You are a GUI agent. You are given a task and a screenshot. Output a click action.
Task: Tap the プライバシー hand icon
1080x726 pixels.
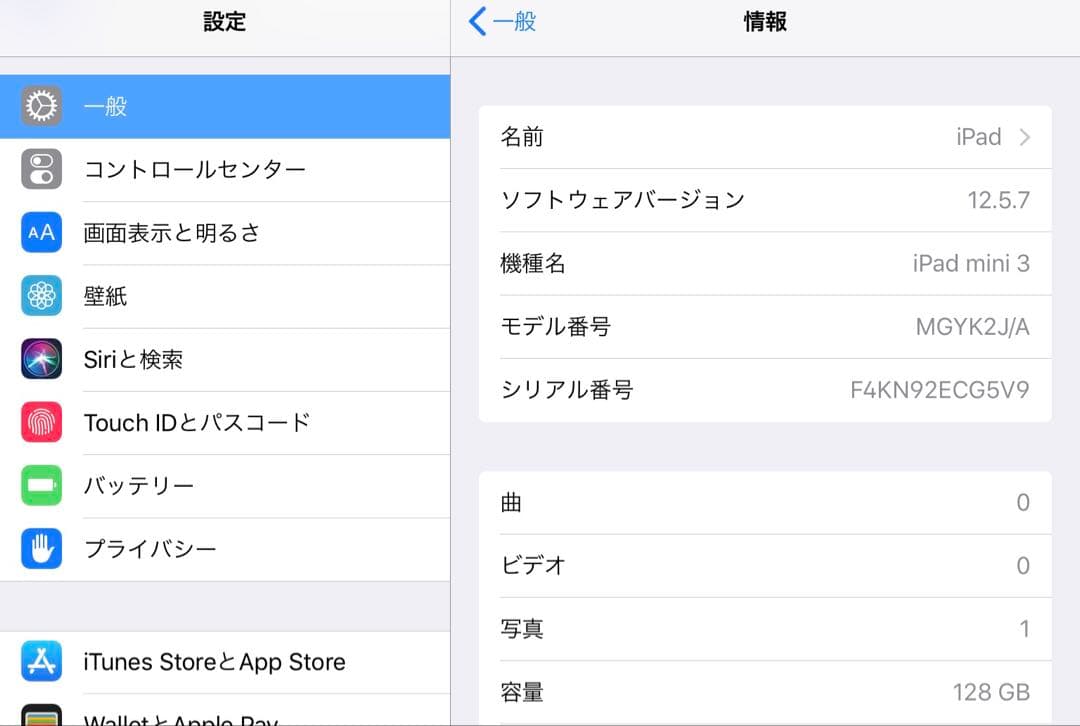(41, 548)
